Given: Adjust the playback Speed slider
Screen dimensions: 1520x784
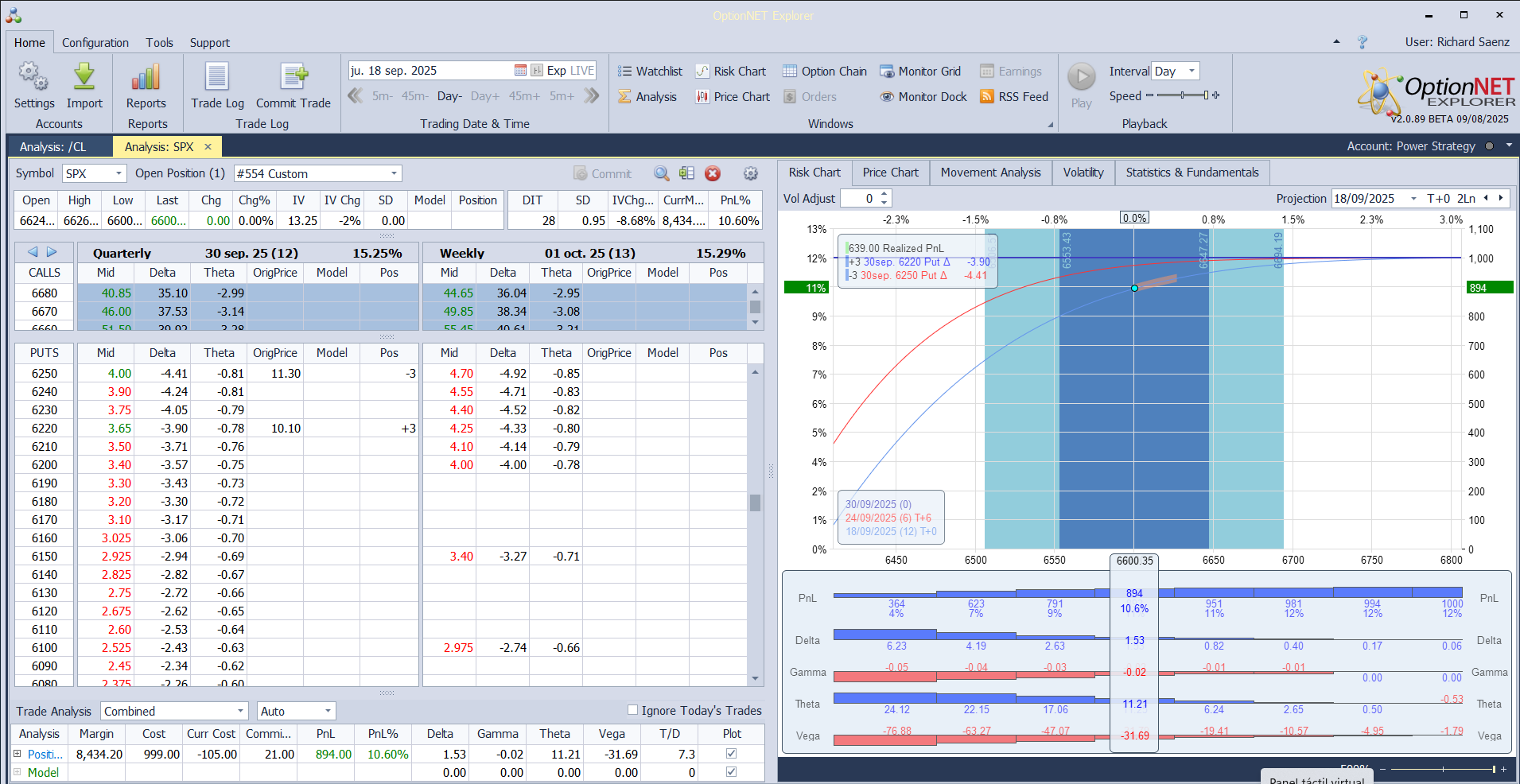Looking at the screenshot, I should coord(1183,95).
